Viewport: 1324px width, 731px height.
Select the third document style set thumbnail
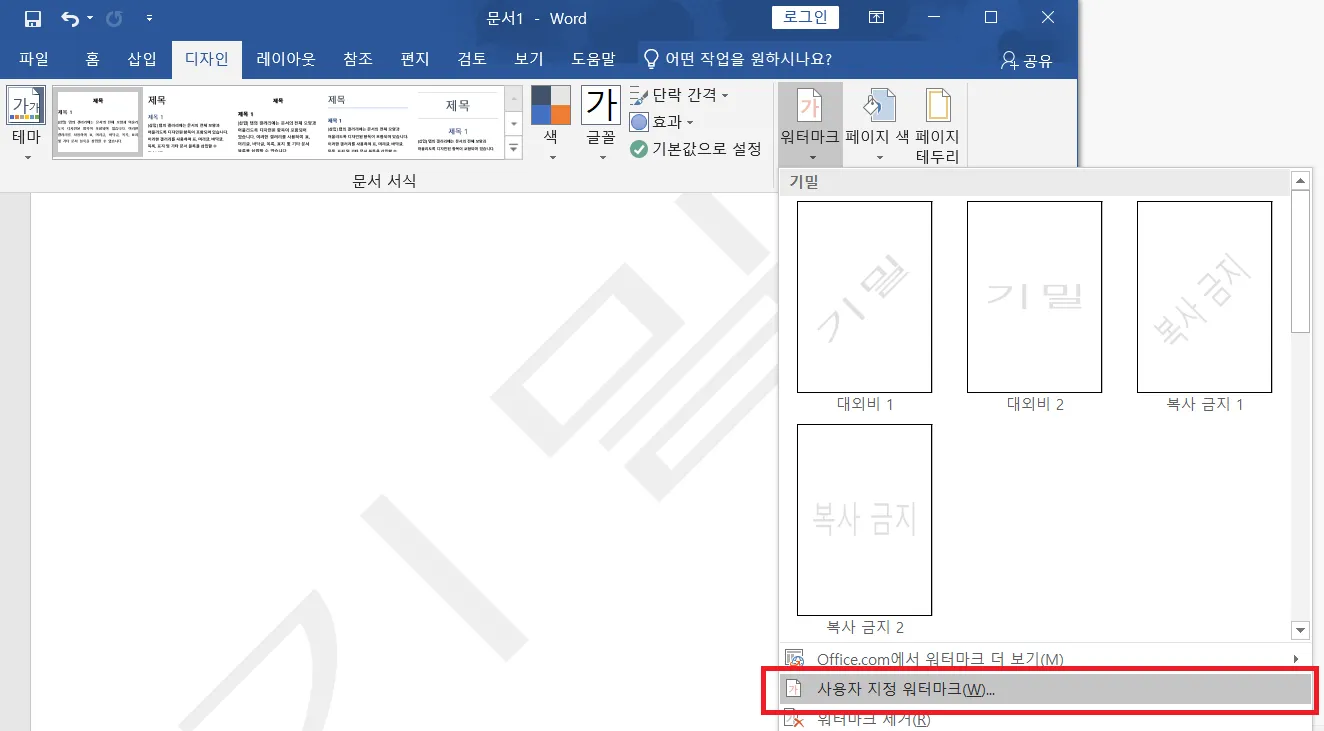click(x=277, y=122)
